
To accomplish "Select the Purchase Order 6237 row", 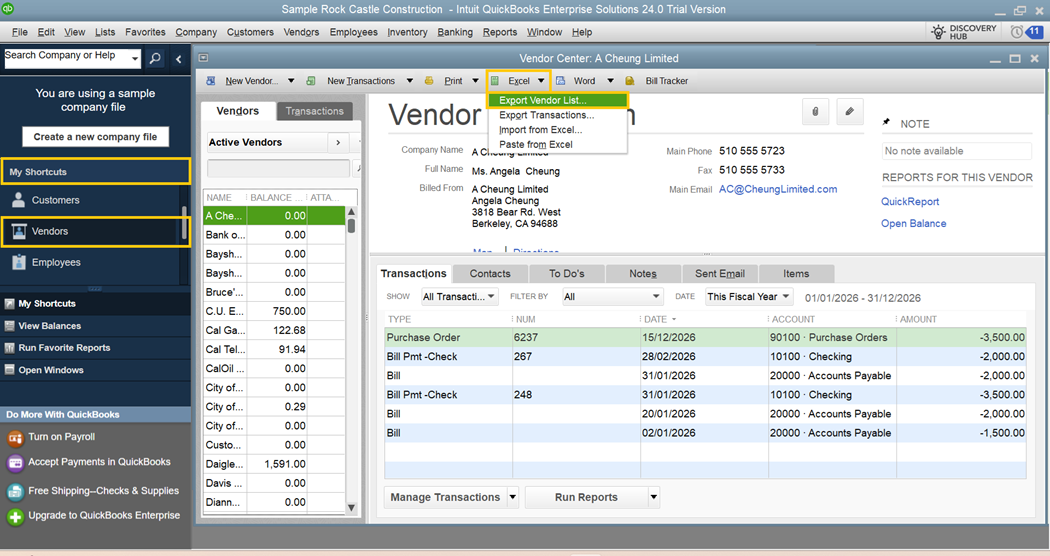I will [705, 338].
